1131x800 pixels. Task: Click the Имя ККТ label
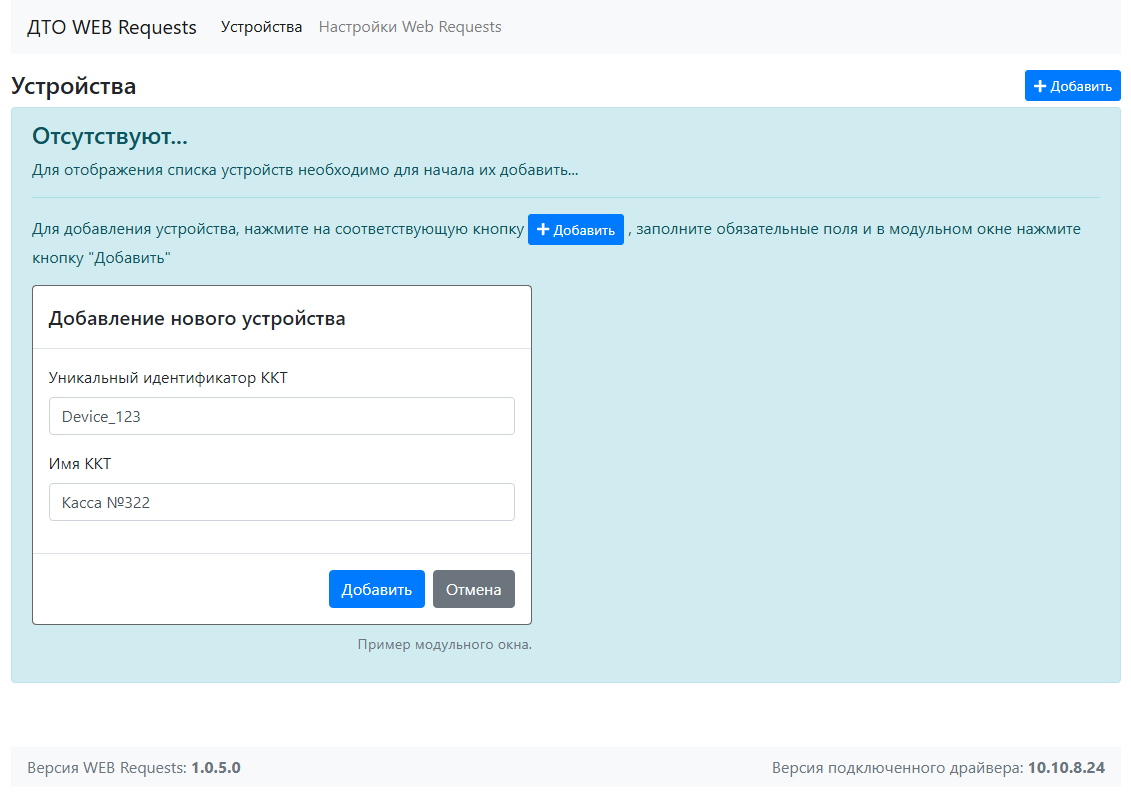click(80, 464)
